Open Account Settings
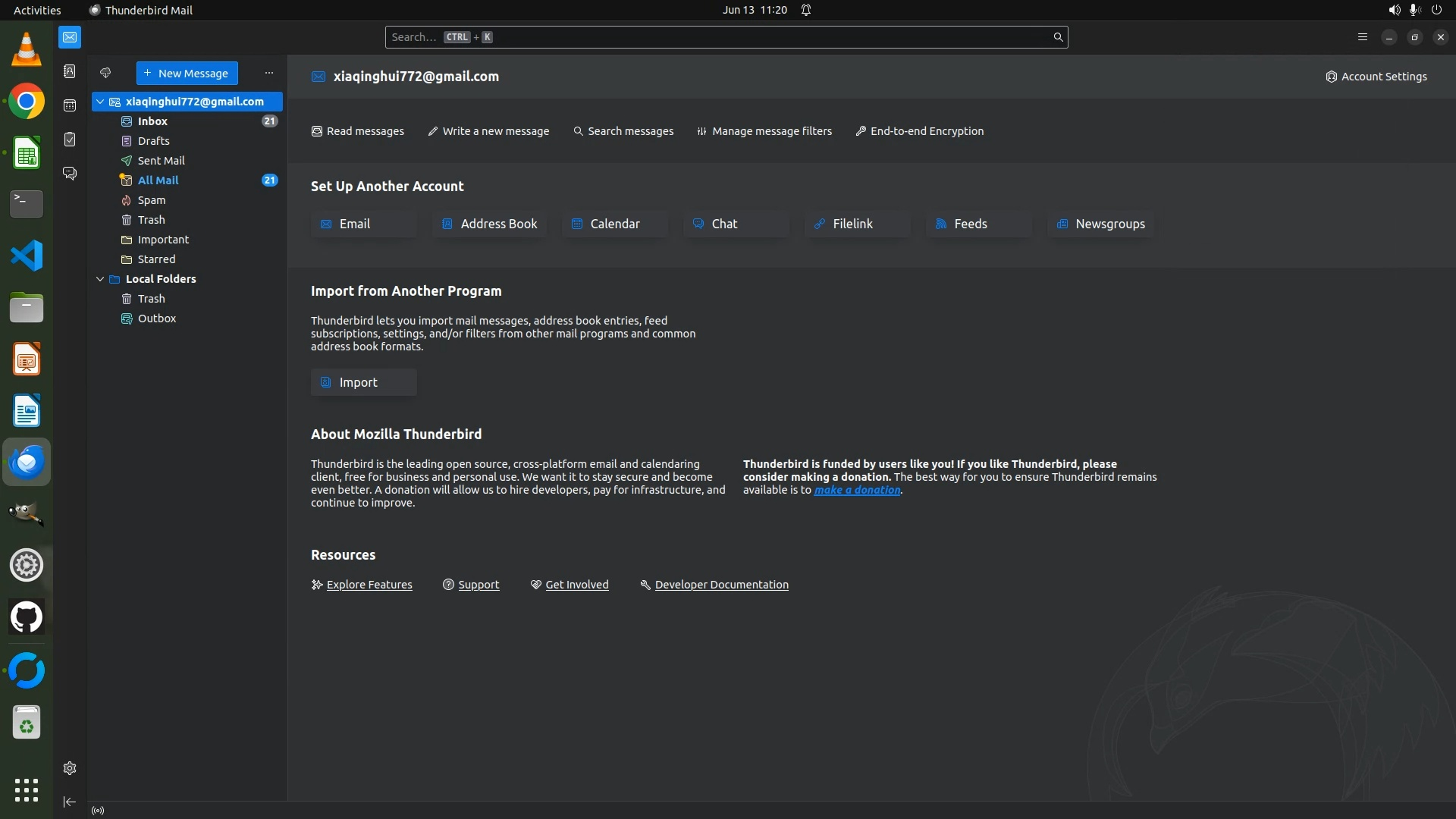 coord(1376,77)
